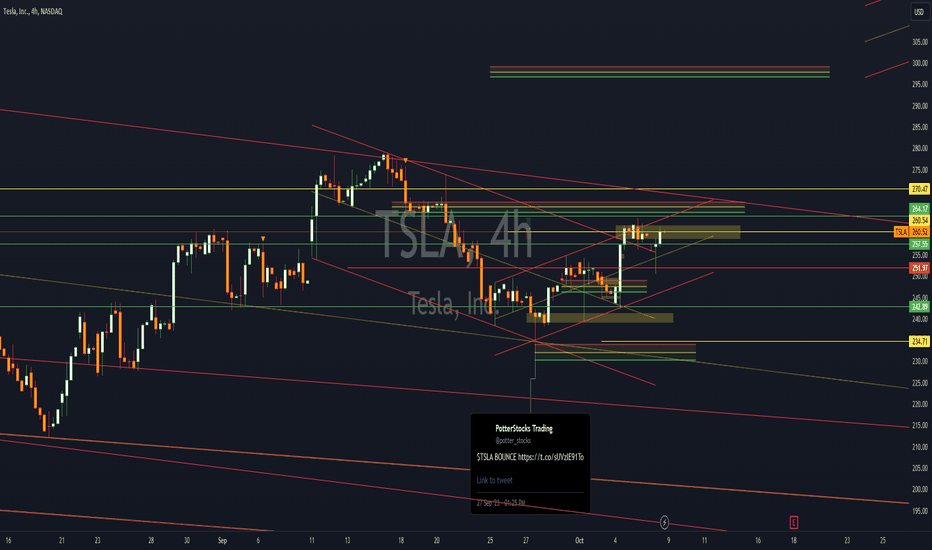This screenshot has width=932, height=550.
Task: Click the PotterStocks Trading author name
Action: click(x=524, y=428)
